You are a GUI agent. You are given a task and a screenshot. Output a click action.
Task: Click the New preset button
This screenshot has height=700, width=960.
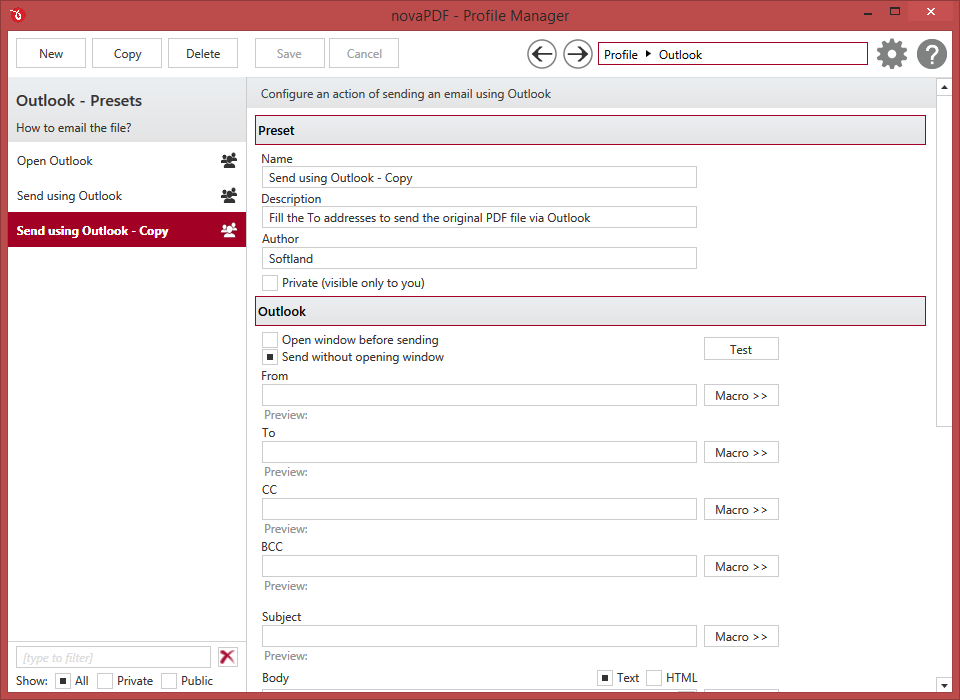[51, 53]
